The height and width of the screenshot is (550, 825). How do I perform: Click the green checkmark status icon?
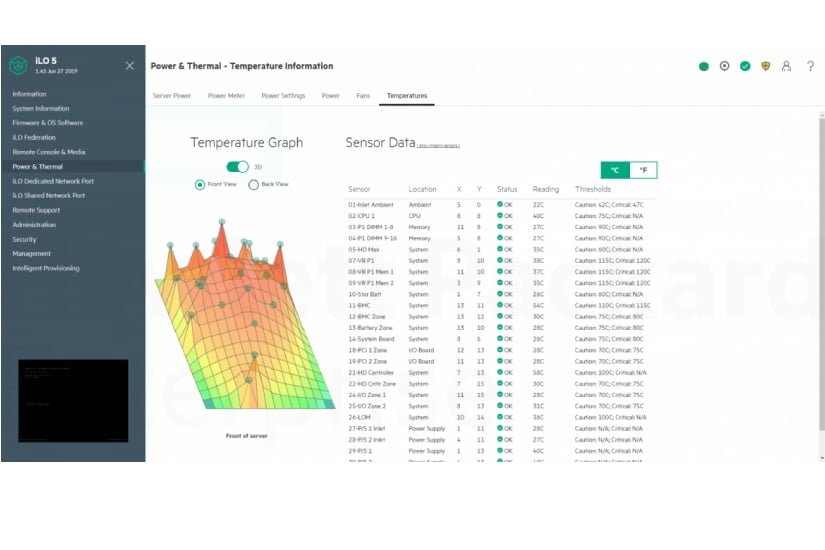pos(745,66)
